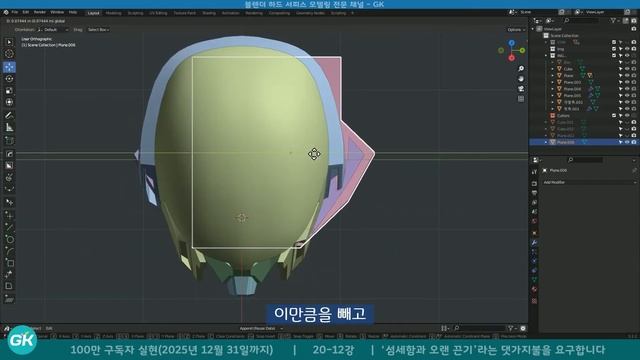640x360 pixels.
Task: Select the Annotate tool
Action: (9, 116)
